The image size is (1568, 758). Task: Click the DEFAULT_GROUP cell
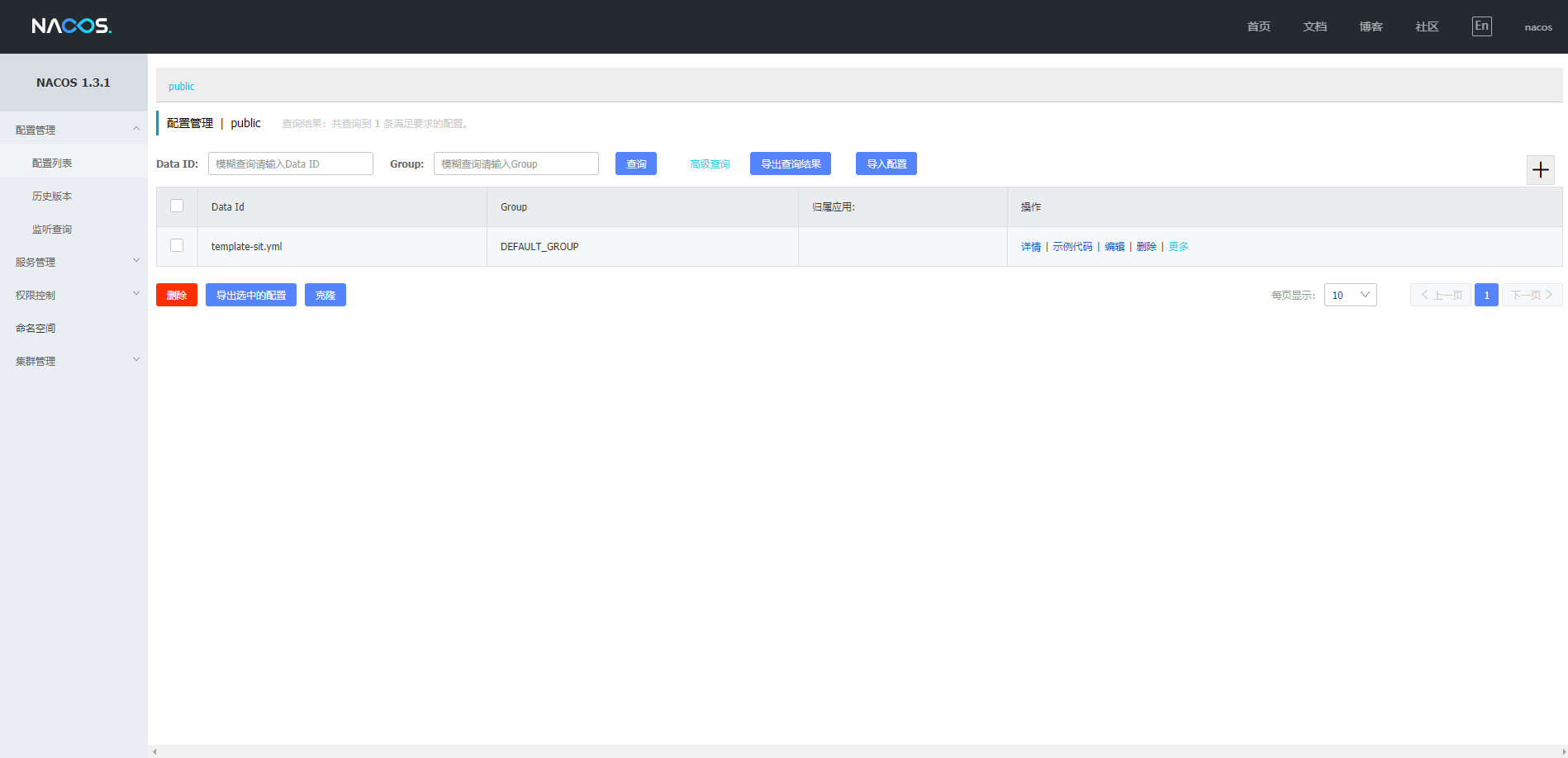pyautogui.click(x=642, y=246)
